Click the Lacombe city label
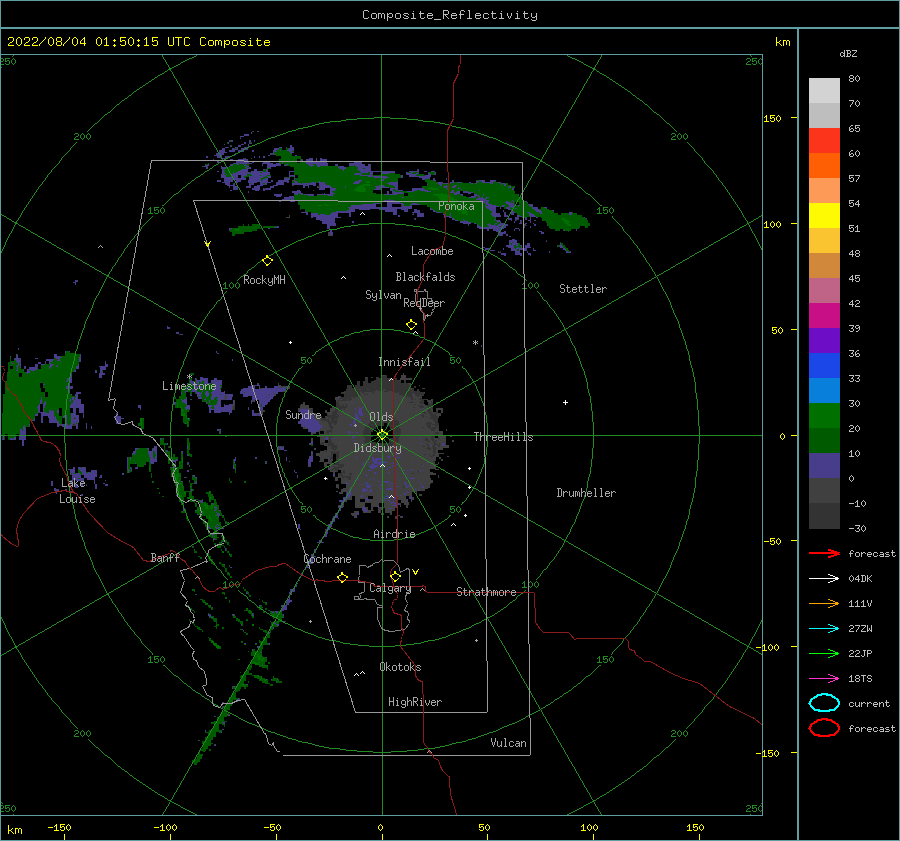The width and height of the screenshot is (900, 841). pyautogui.click(x=432, y=251)
